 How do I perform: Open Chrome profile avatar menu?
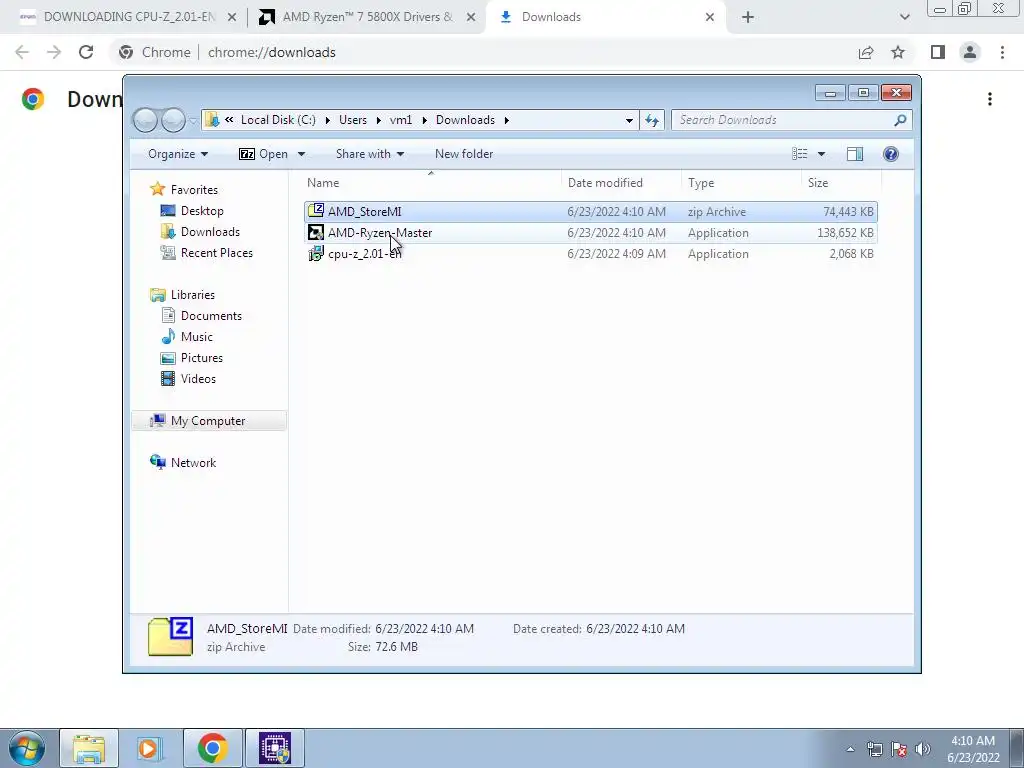coord(970,52)
